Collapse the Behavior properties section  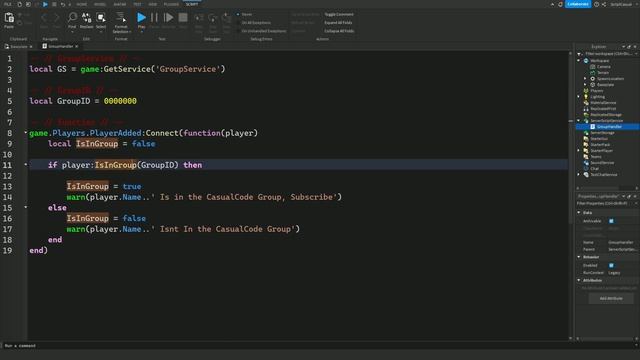(x=579, y=257)
